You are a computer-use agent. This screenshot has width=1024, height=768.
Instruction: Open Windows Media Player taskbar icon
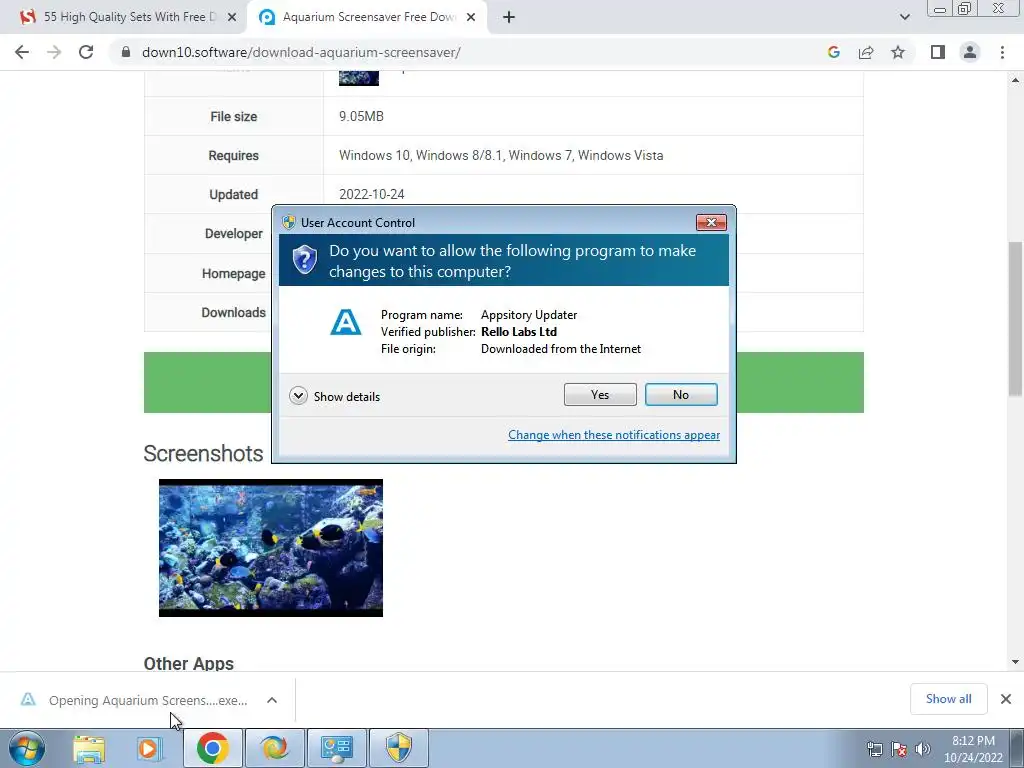pos(149,748)
